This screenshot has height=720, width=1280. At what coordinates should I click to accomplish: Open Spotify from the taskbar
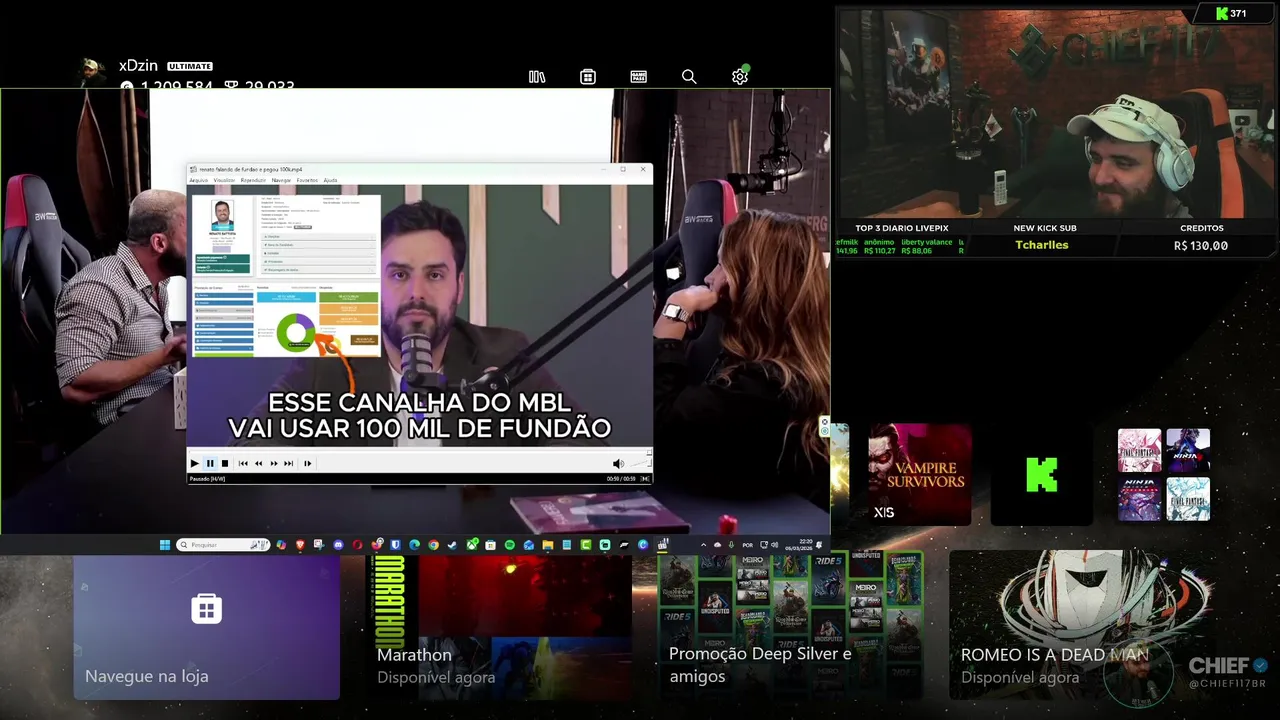(x=510, y=545)
